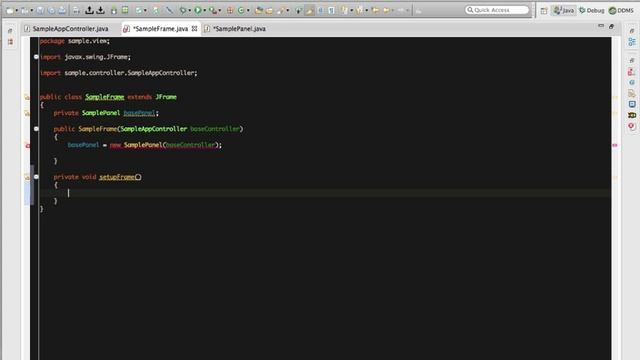Close the SampleFrame.java tab
Screen dimensions: 640x360
coord(195,29)
